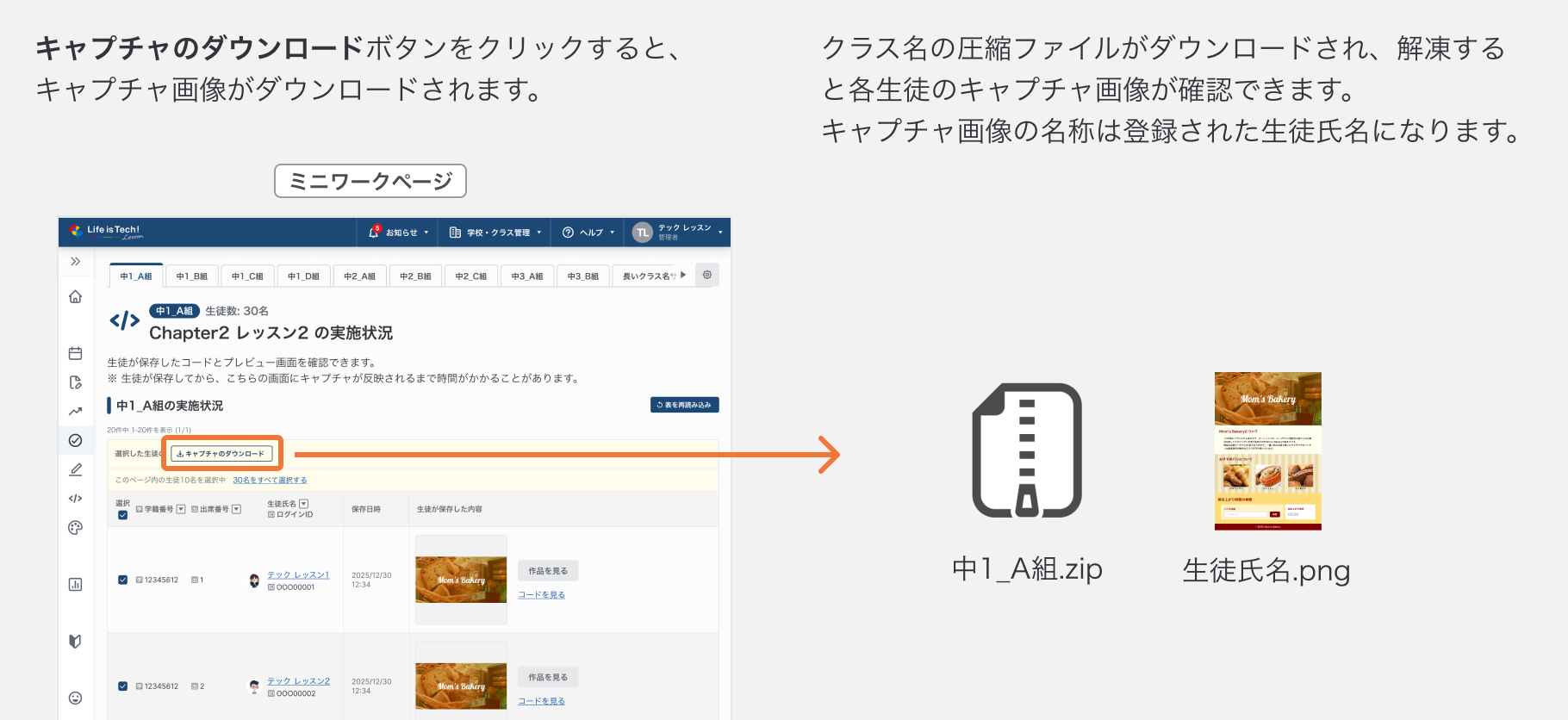Switch to the 中3_A組 tab
This screenshot has height=720, width=1568.
point(527,276)
